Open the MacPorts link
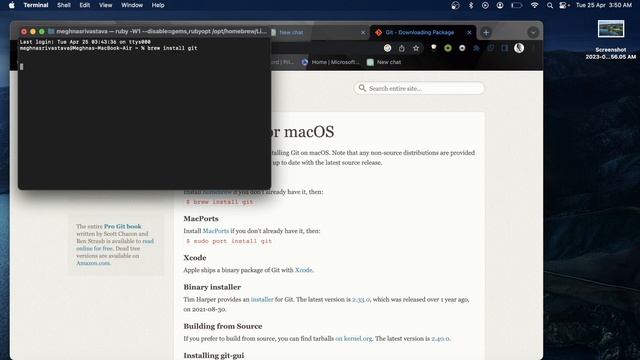The width and height of the screenshot is (640, 360). [216, 231]
